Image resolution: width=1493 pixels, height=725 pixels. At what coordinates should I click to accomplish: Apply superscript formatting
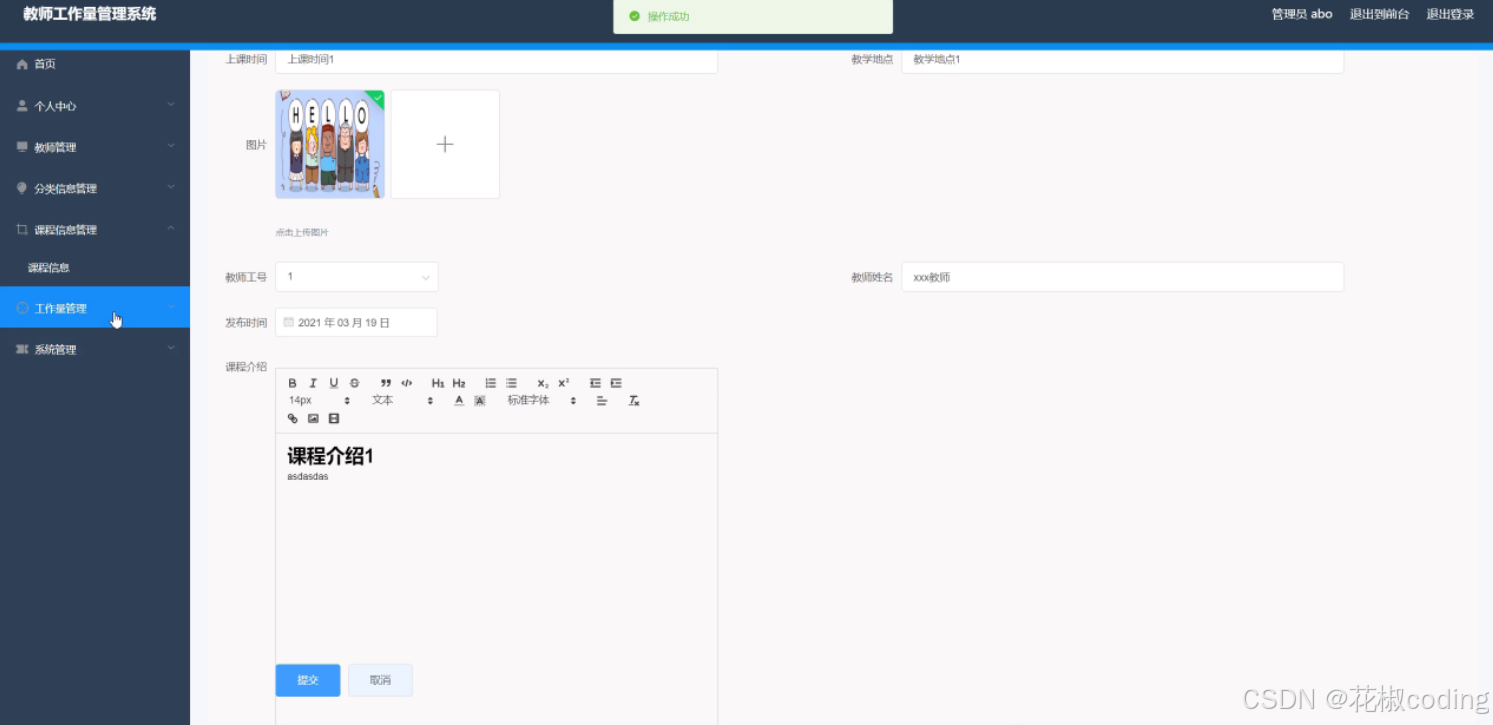click(564, 383)
